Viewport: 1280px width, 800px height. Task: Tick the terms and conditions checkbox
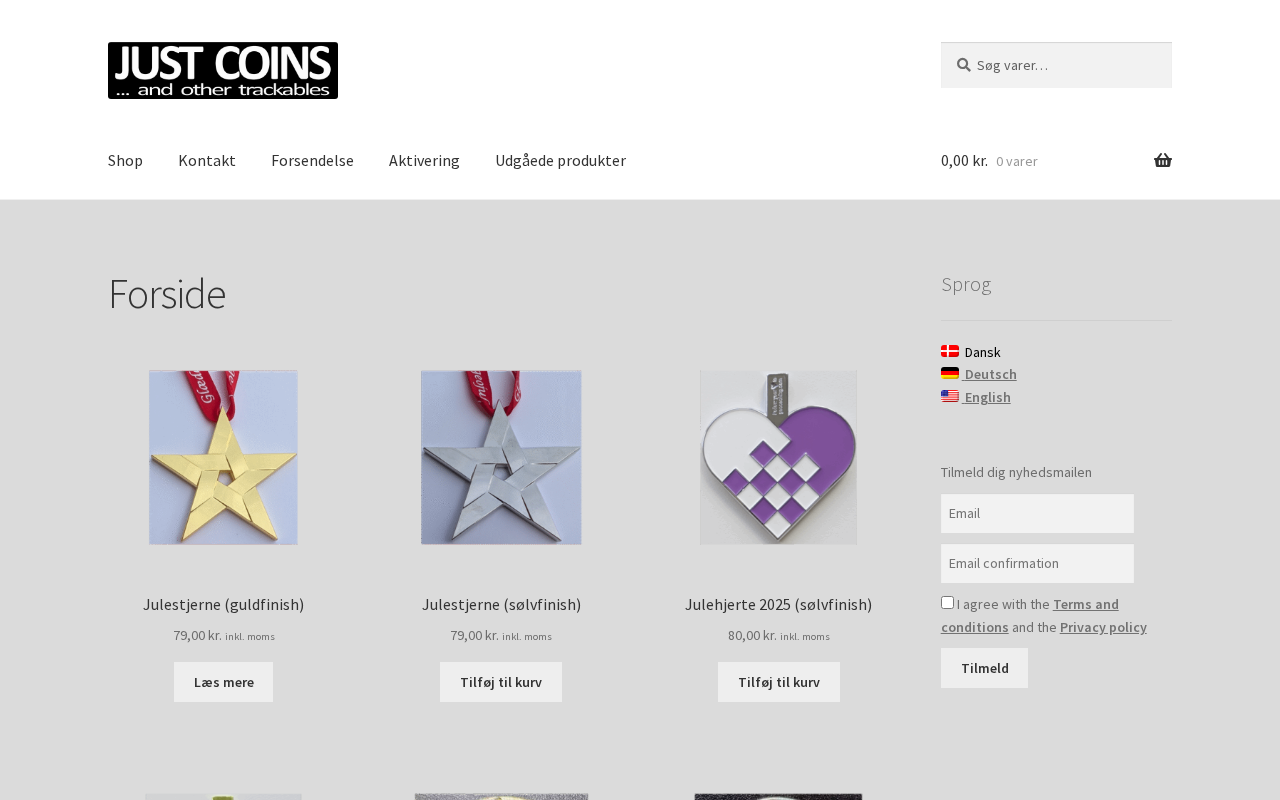(x=947, y=602)
